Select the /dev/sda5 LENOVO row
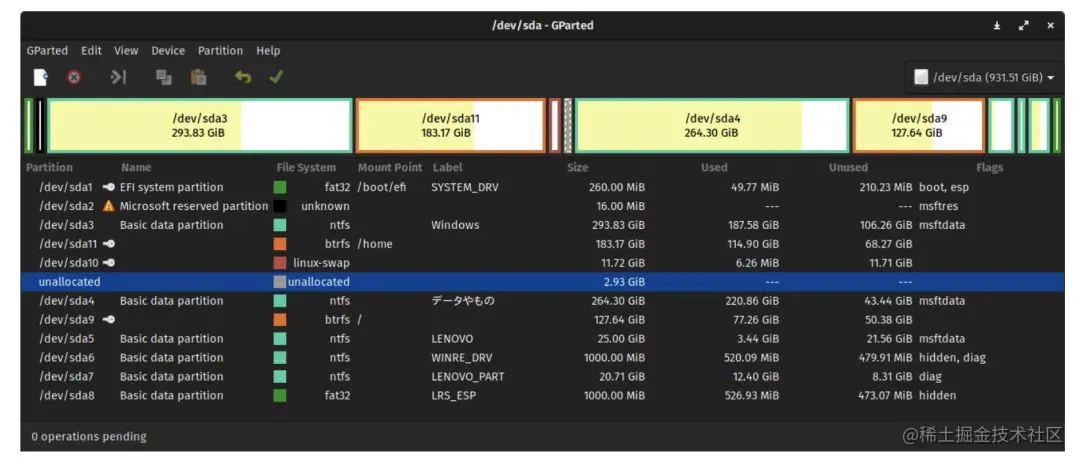The height and width of the screenshot is (462, 1080). 543,339
